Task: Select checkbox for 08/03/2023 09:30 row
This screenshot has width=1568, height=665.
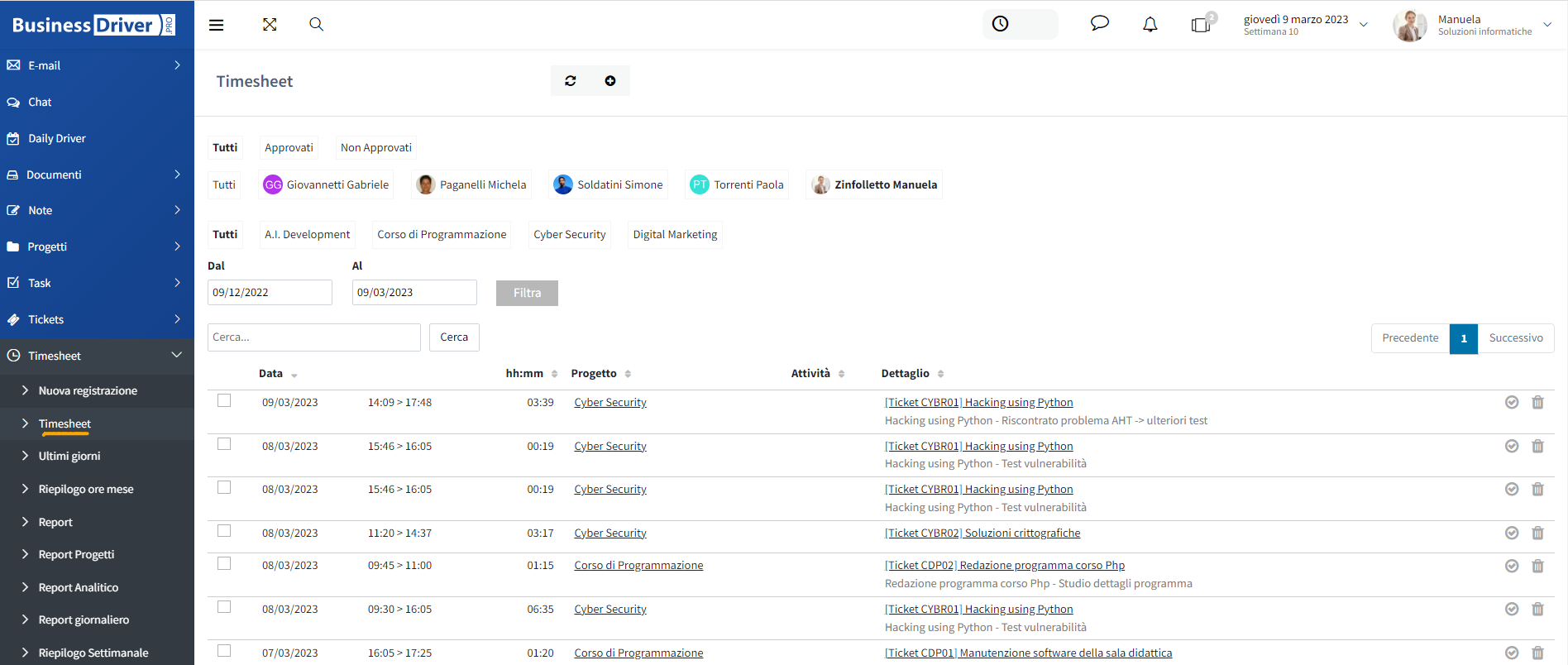Action: click(224, 607)
